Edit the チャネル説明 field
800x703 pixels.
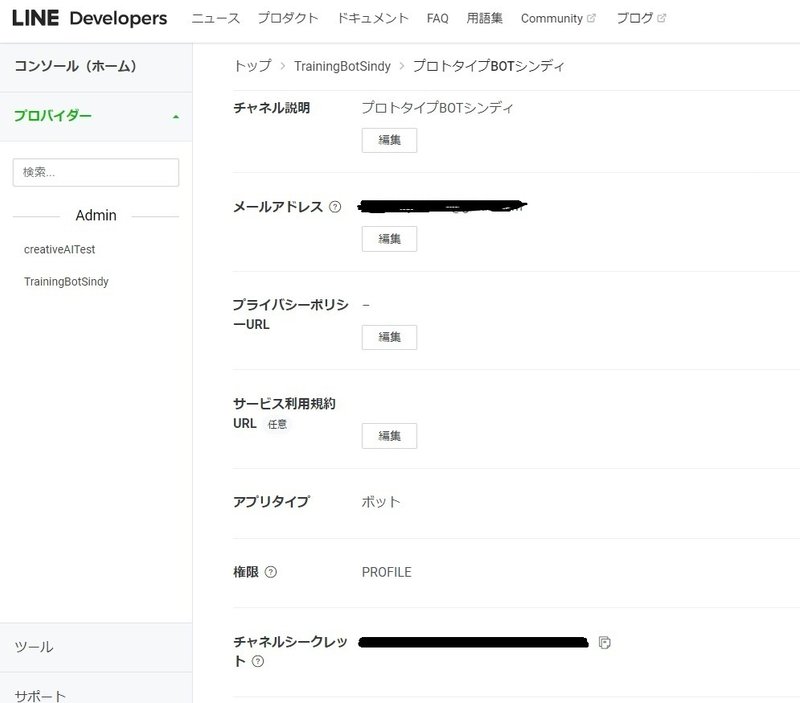389,140
